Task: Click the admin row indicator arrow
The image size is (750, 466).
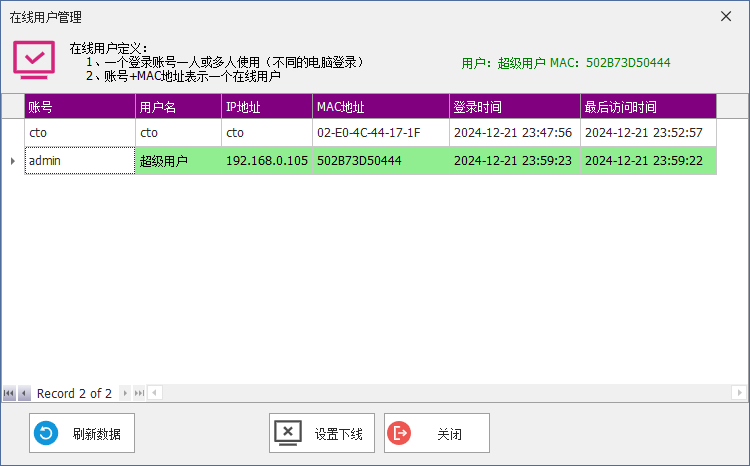Action: [13, 161]
